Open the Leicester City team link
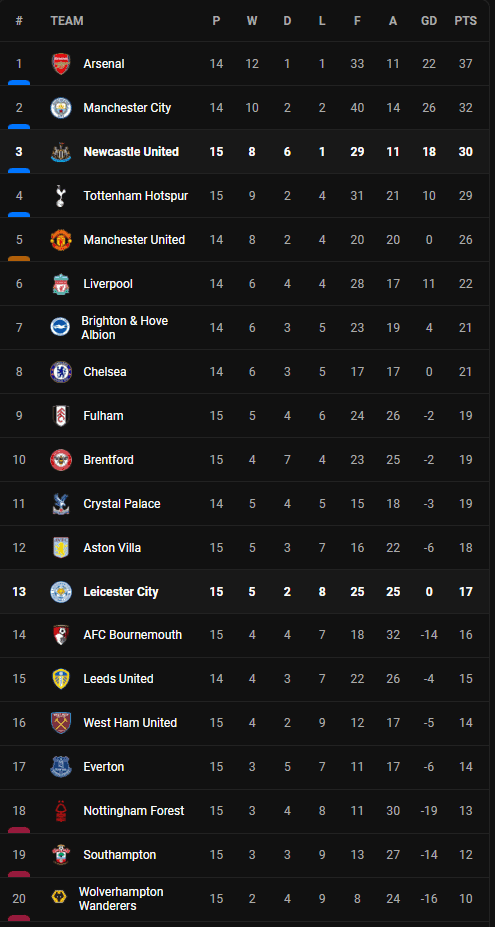495x927 pixels. coord(121,591)
